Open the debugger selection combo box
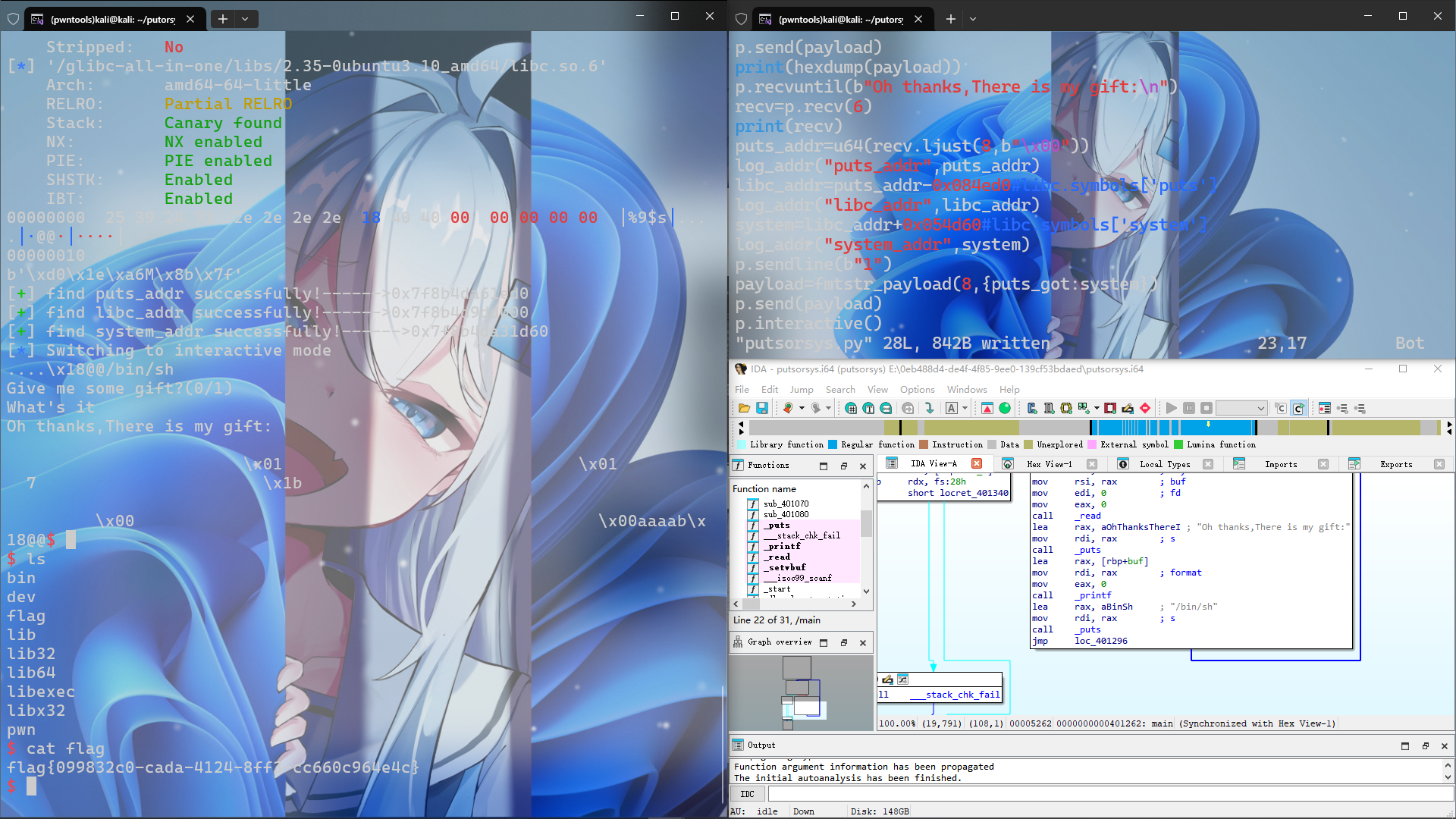 pyautogui.click(x=1241, y=408)
